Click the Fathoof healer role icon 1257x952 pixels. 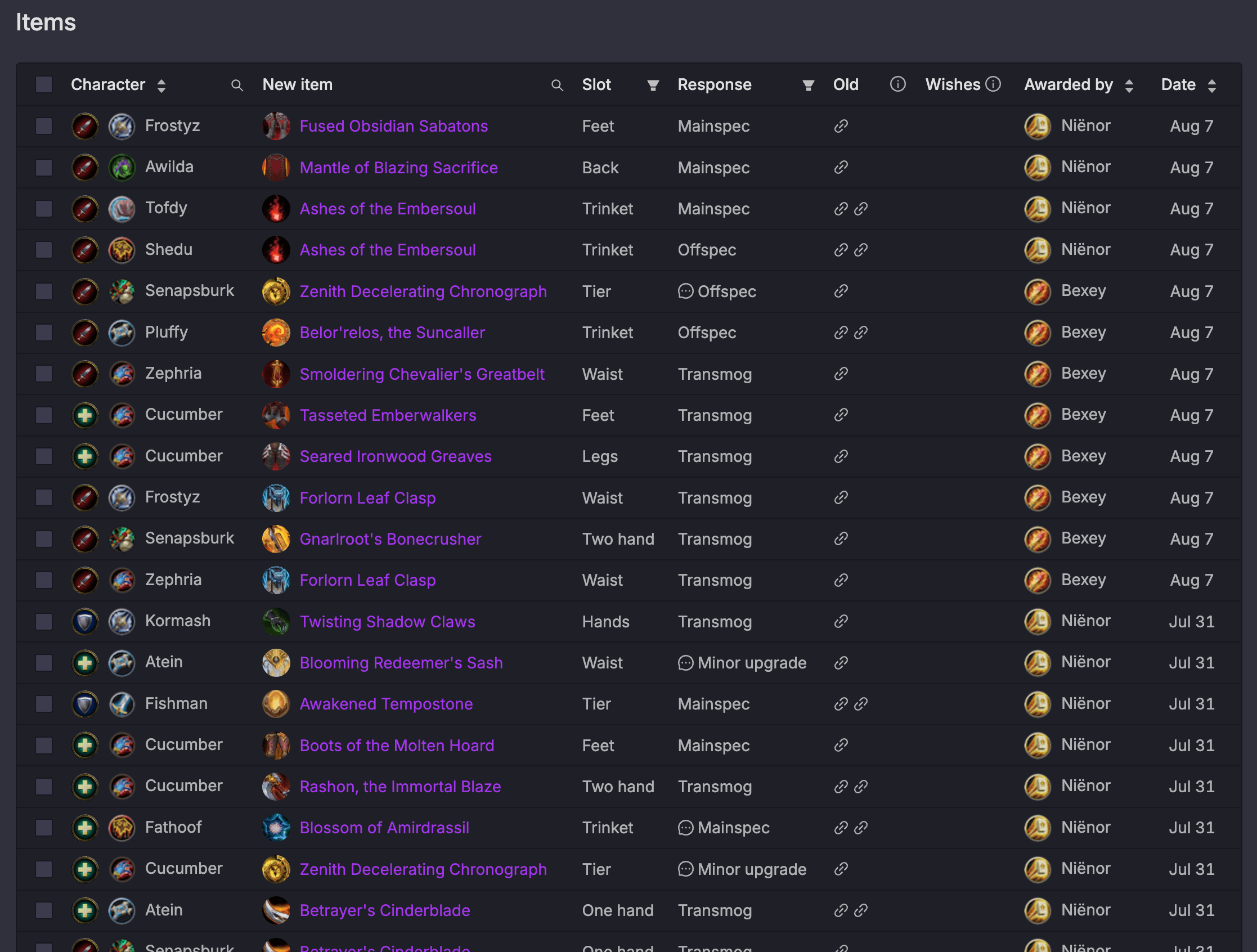pos(84,828)
